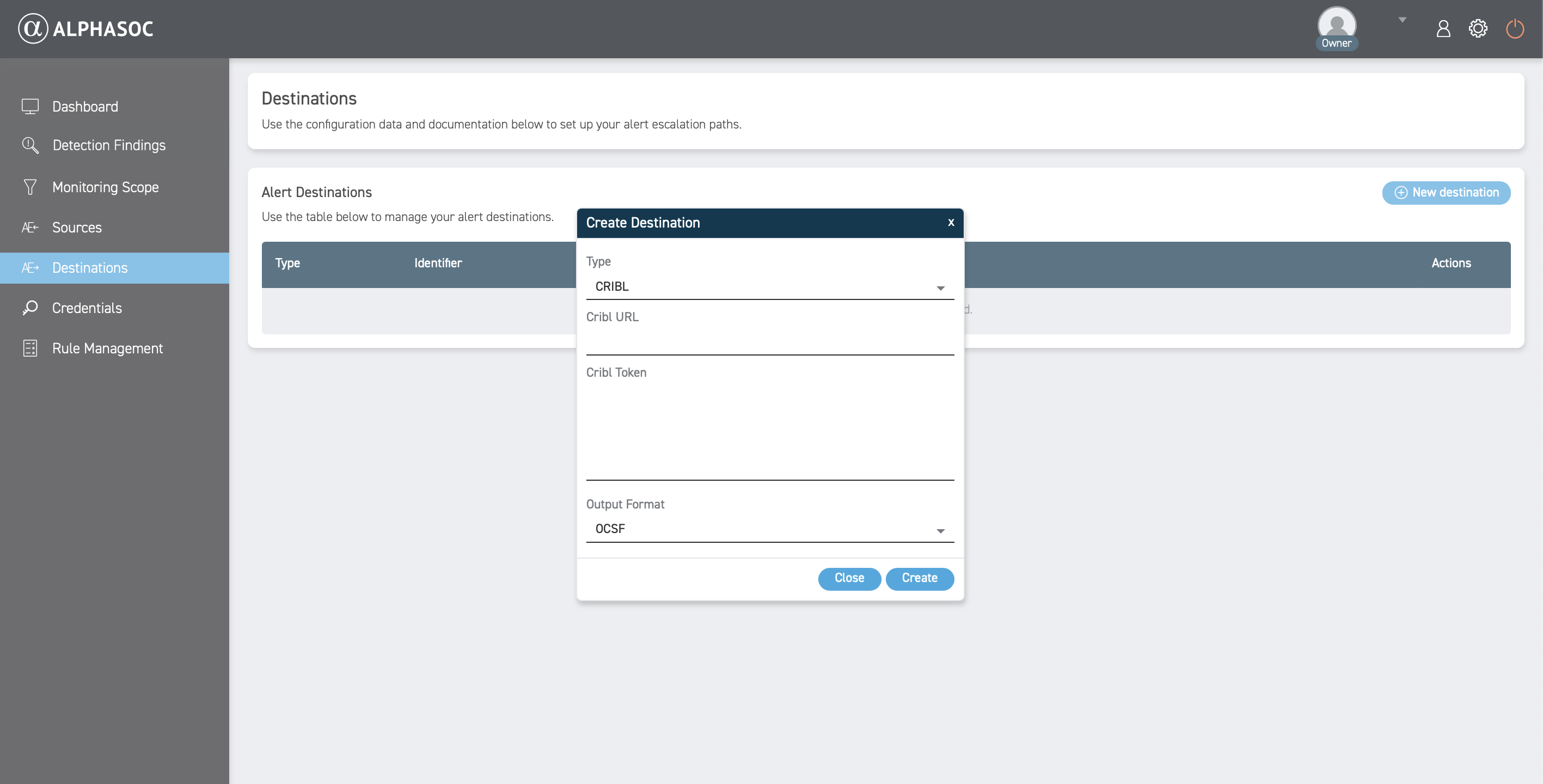Dismiss dialog with the x button
This screenshot has height=784, width=1543.
click(x=951, y=223)
